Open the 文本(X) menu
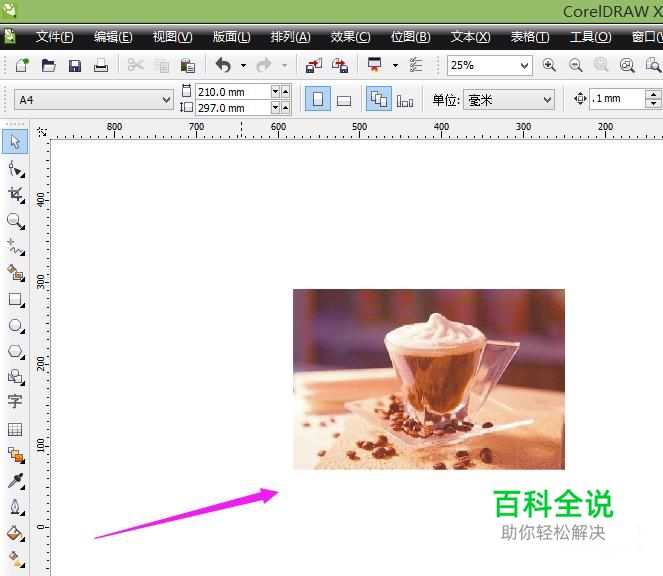 tap(471, 37)
